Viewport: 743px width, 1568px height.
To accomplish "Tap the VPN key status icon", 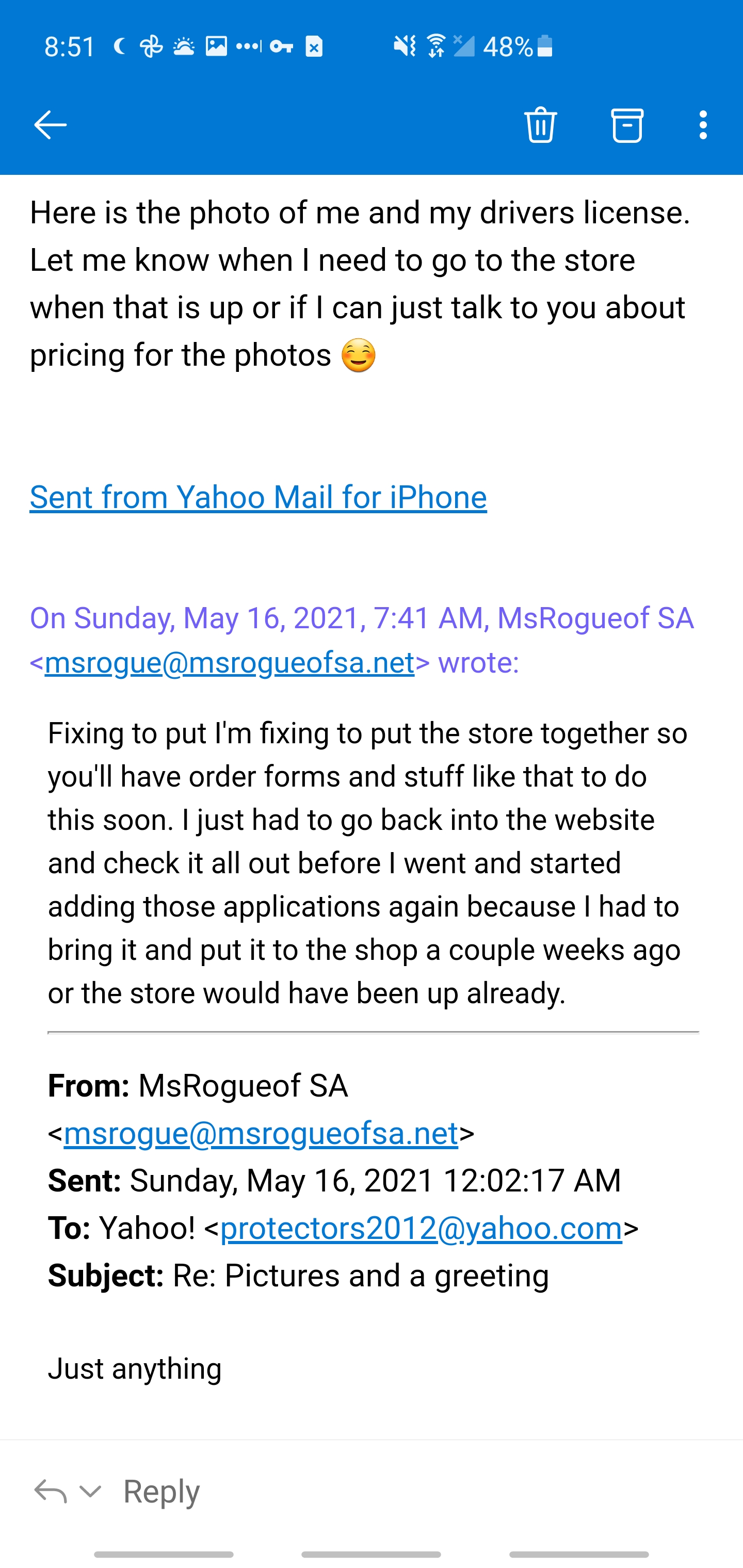I will click(281, 46).
